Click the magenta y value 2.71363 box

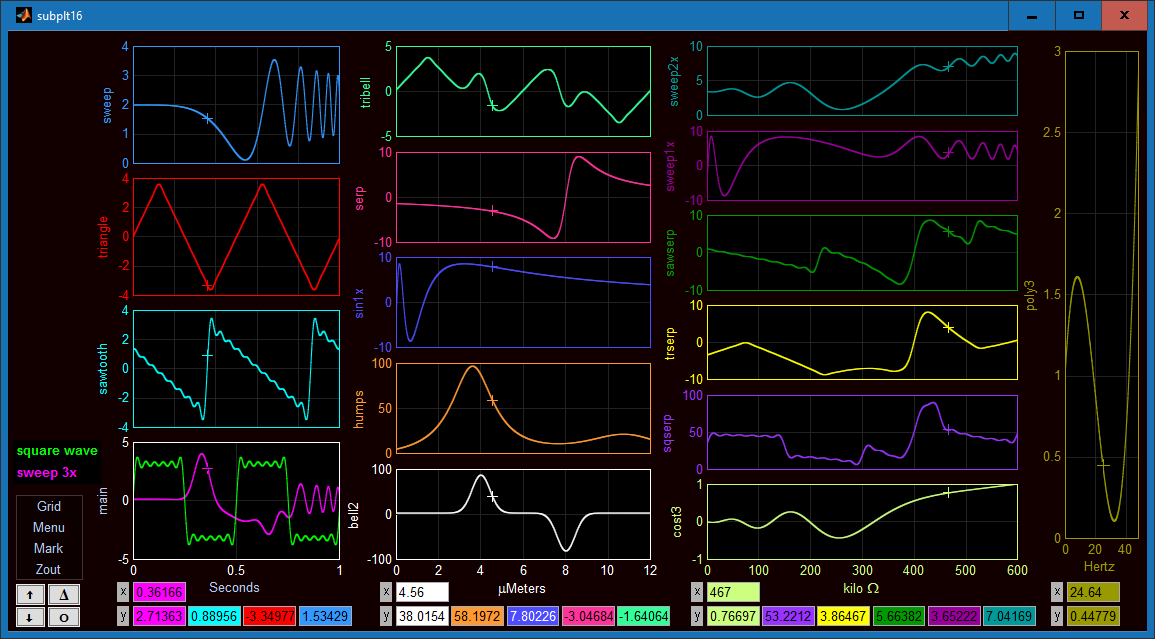coord(159,615)
